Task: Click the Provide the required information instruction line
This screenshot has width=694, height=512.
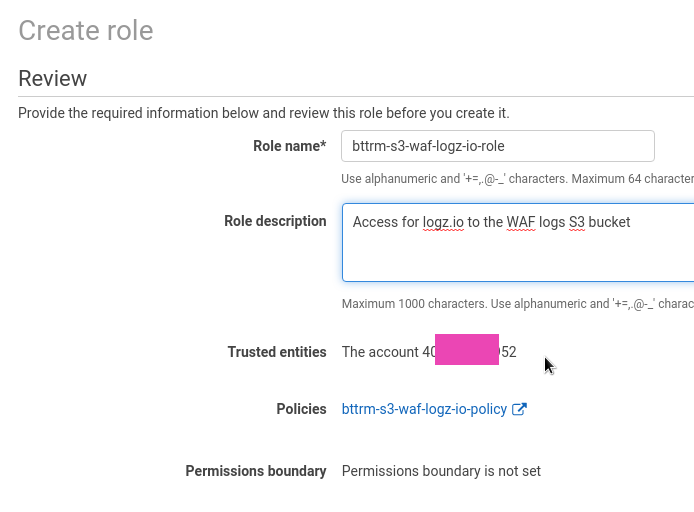Action: (264, 113)
